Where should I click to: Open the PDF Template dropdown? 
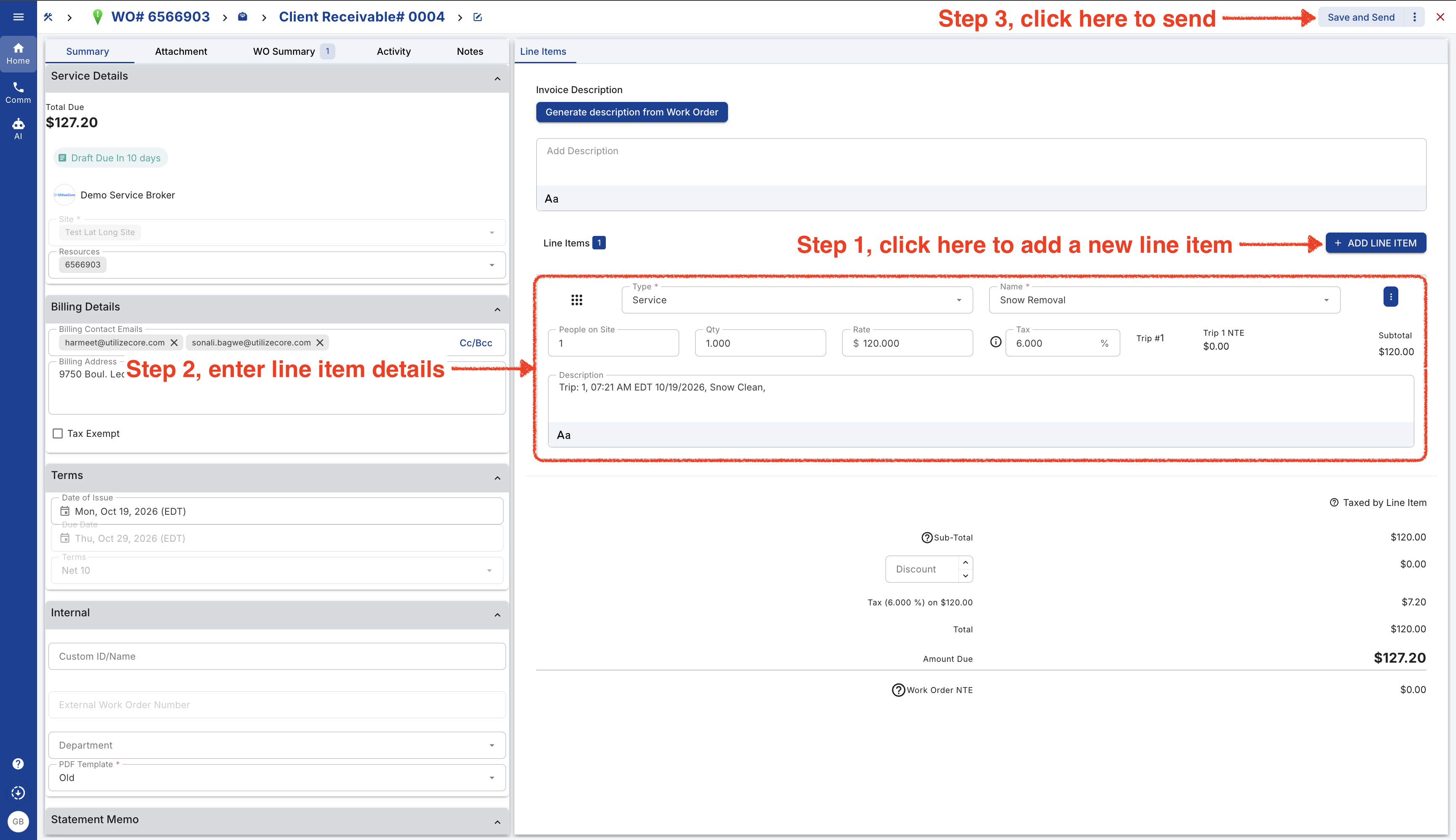[277, 778]
